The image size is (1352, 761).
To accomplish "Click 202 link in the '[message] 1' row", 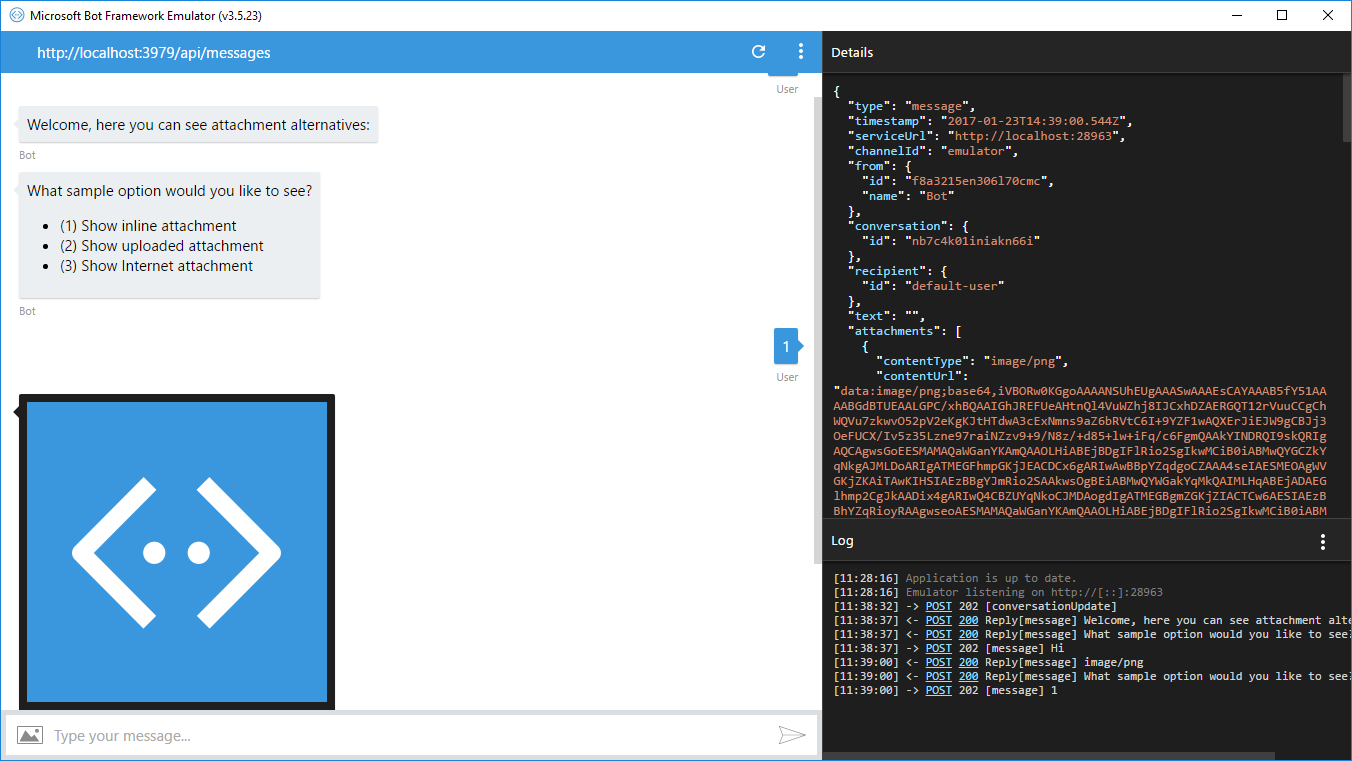I will tap(968, 690).
